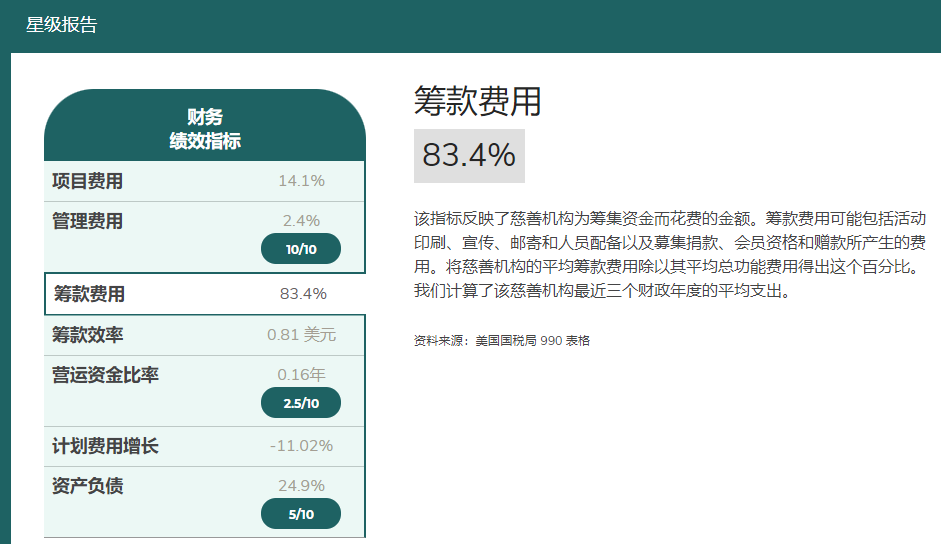Click the -11.02% growth value
The height and width of the screenshot is (544, 941).
[x=301, y=446]
